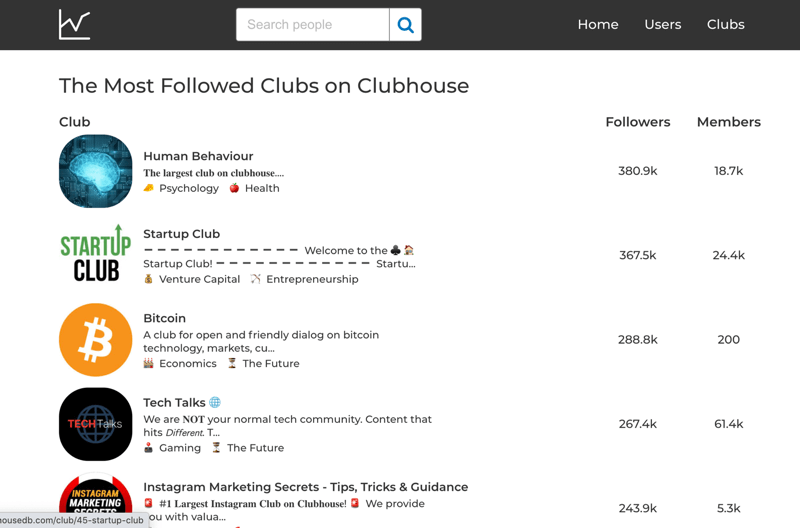
Task: Click the emoji icon beside Entrepreneurship
Action: click(256, 279)
